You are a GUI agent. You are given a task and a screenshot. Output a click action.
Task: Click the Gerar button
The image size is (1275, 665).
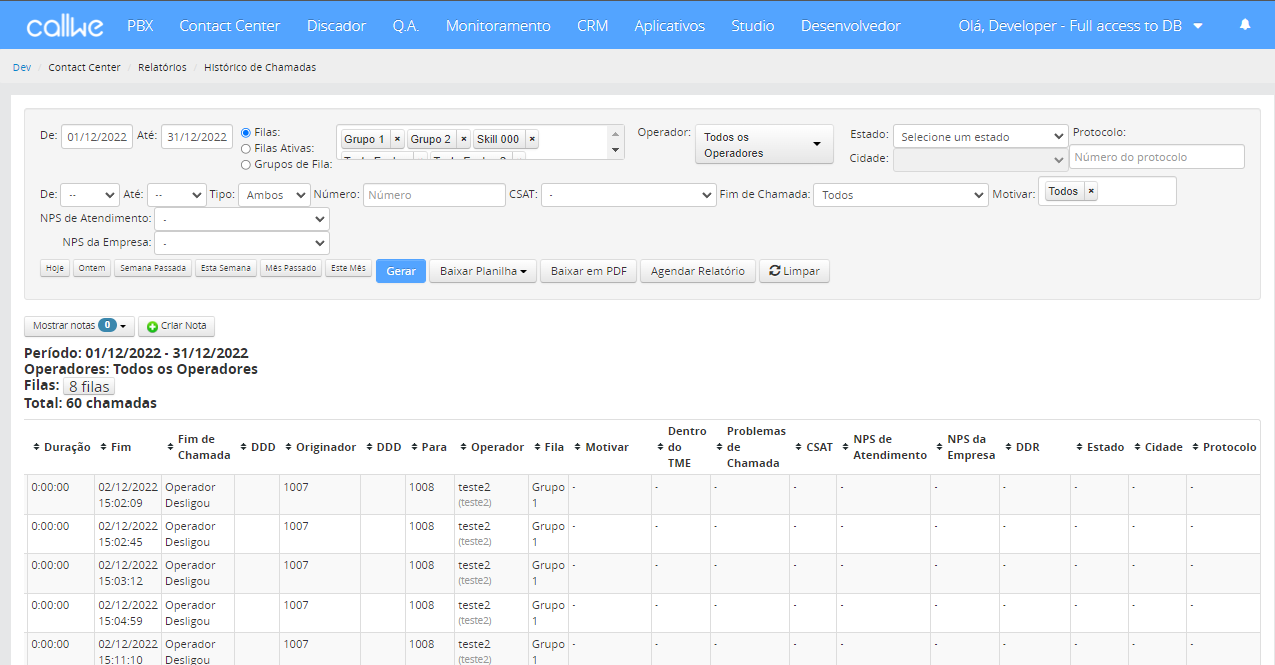tap(401, 271)
